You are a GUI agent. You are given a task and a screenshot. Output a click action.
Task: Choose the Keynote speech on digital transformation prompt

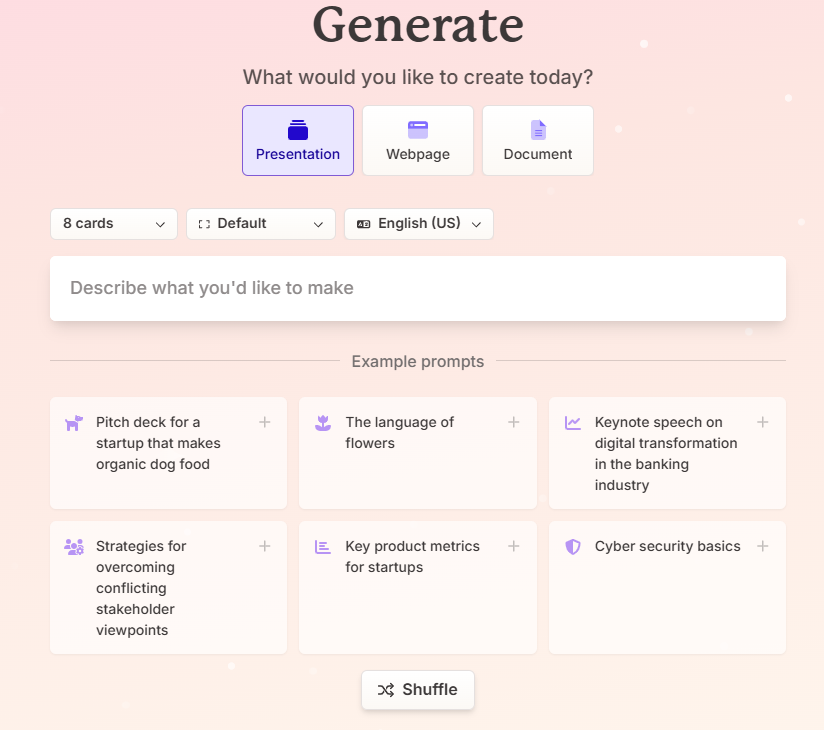click(665, 453)
